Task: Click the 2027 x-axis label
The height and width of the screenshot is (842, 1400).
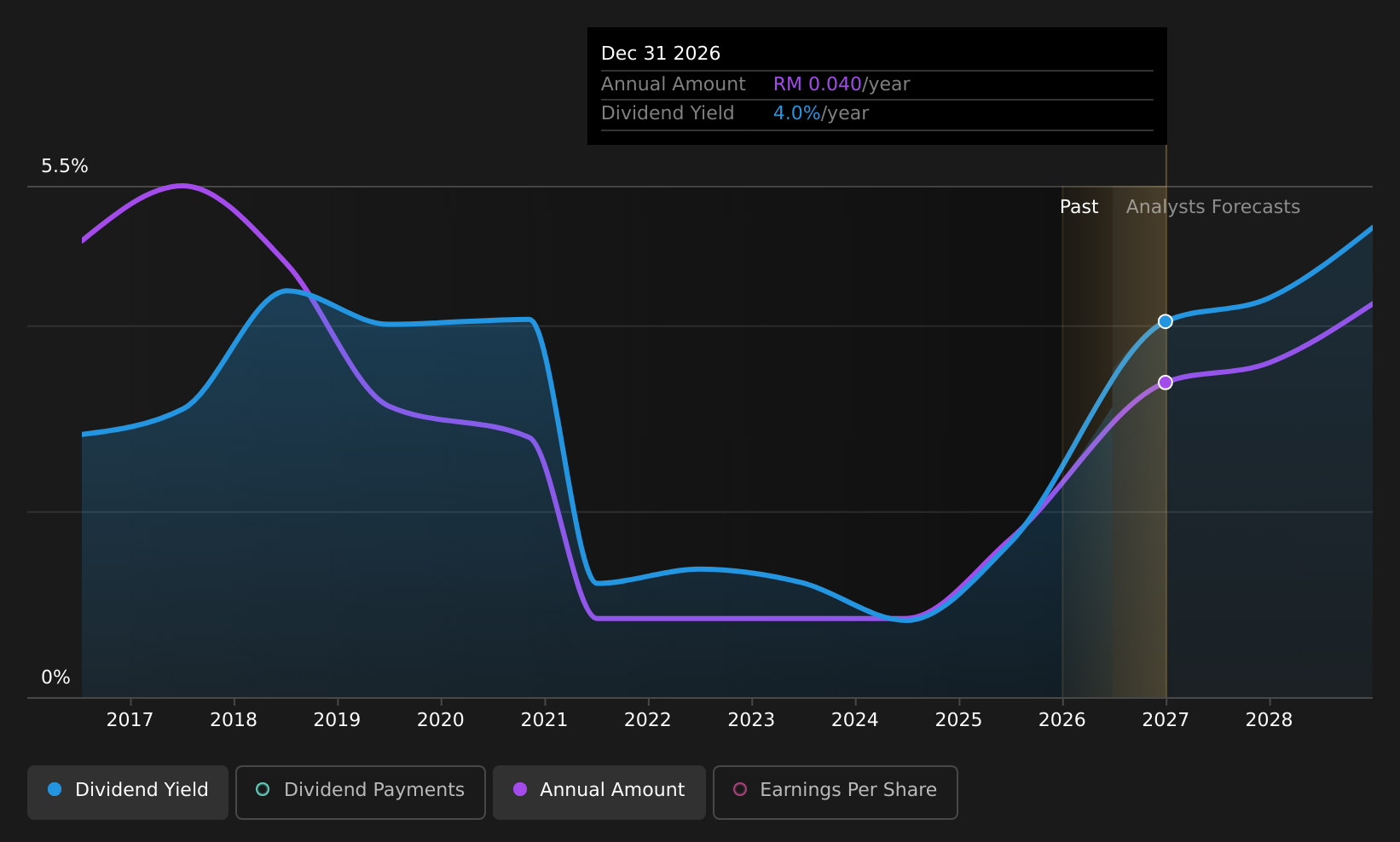Action: [x=1166, y=720]
